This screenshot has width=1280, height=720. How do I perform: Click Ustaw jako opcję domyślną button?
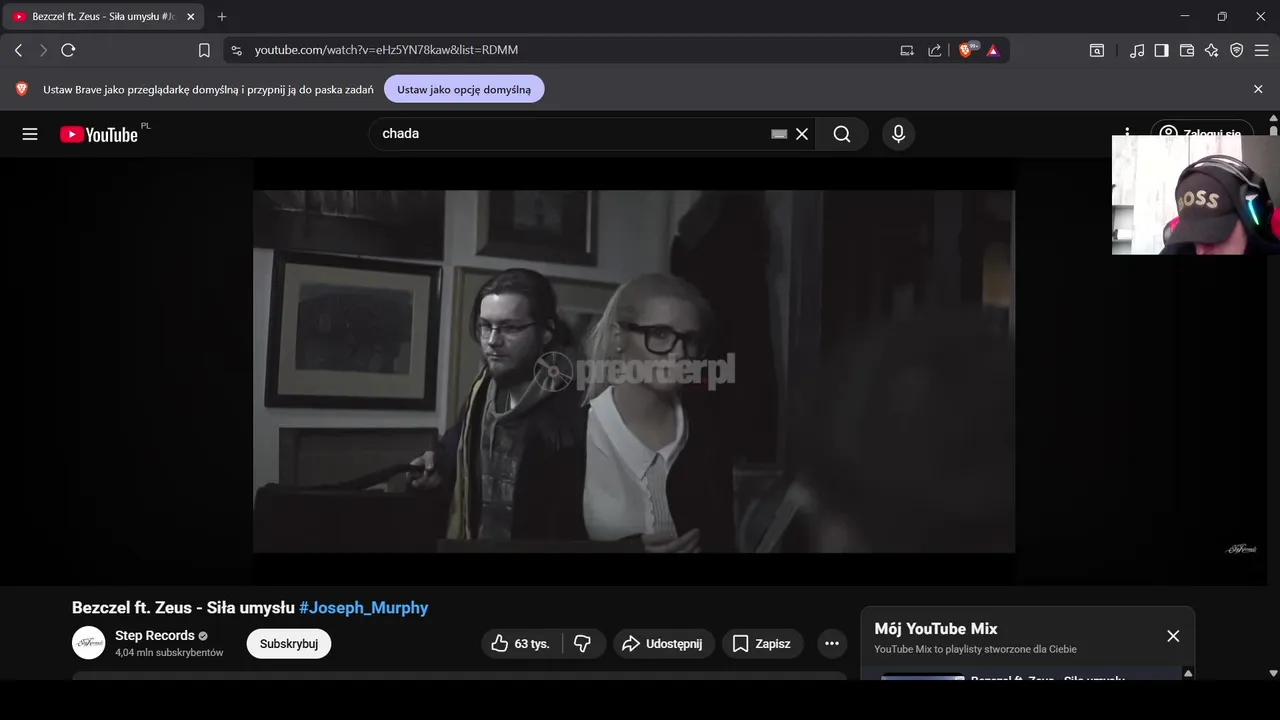tap(464, 89)
